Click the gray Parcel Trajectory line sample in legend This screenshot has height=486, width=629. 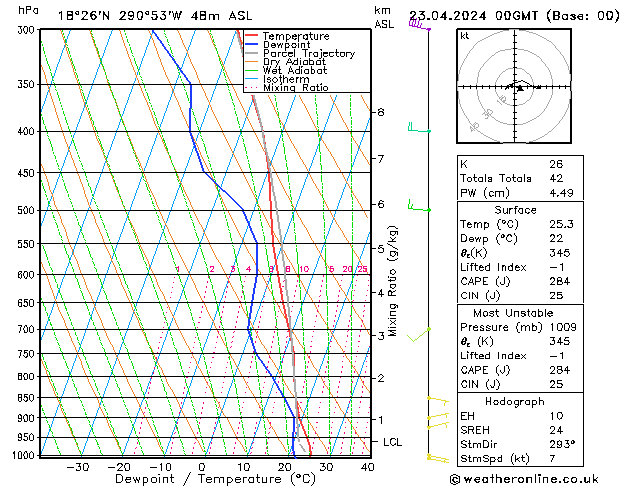(x=251, y=53)
